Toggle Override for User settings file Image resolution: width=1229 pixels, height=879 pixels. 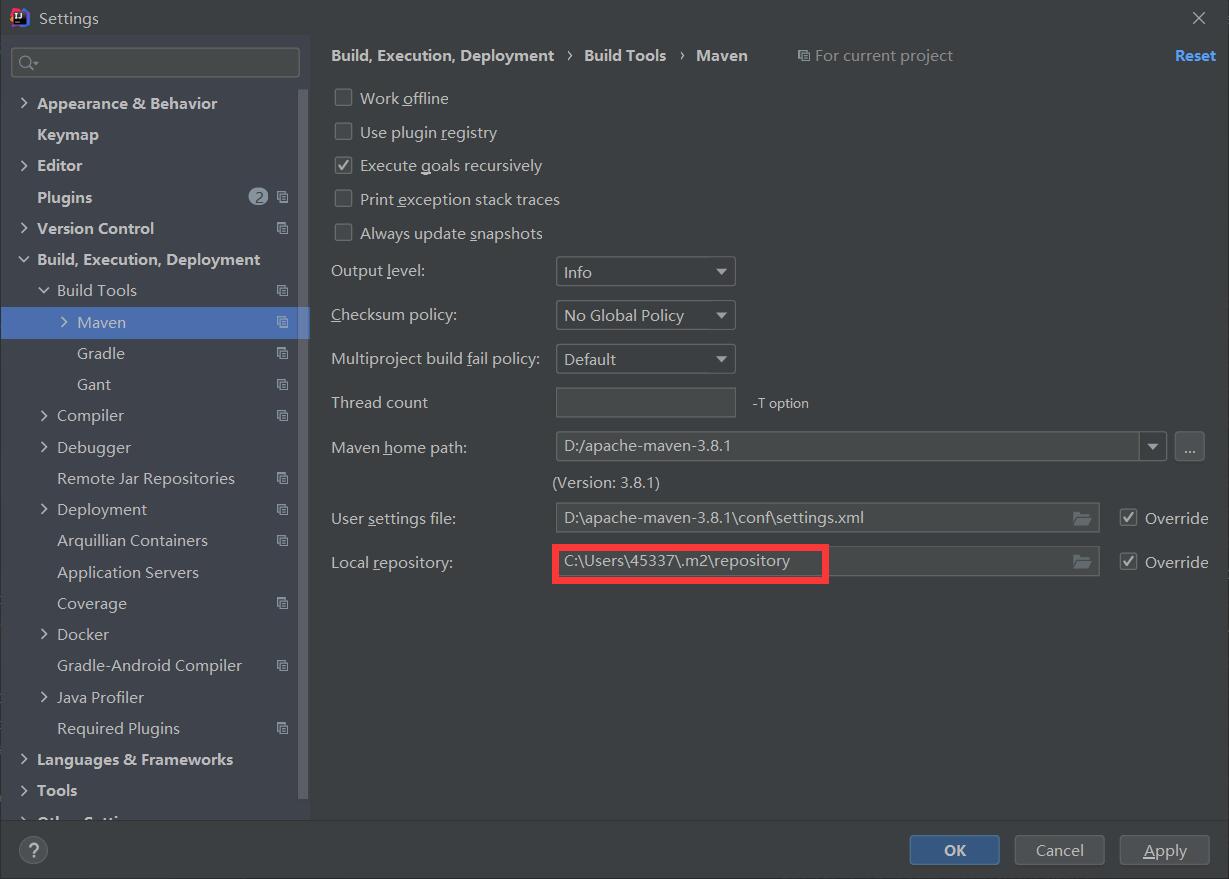(x=1129, y=518)
